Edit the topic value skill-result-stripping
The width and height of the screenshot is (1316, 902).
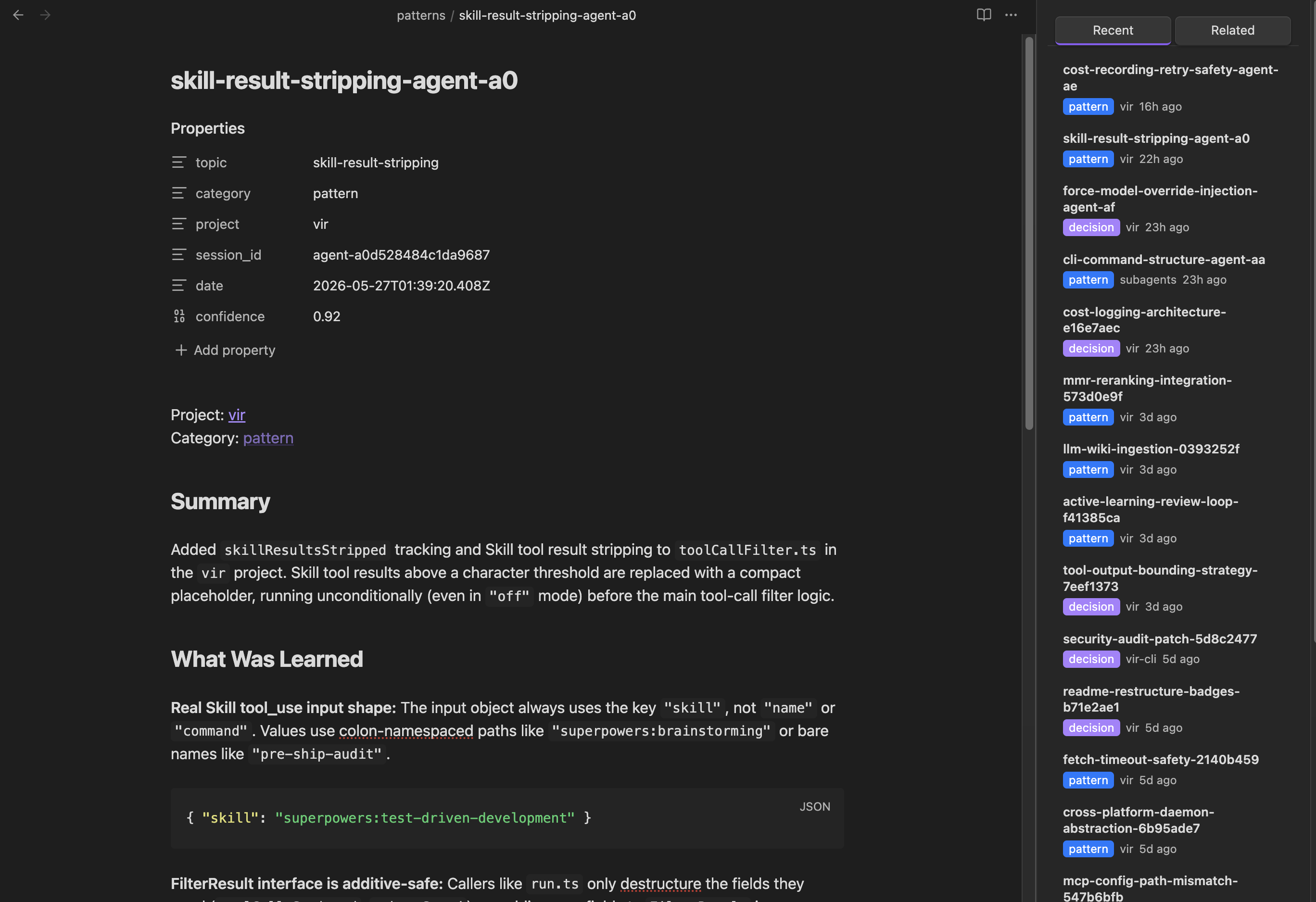[376, 163]
